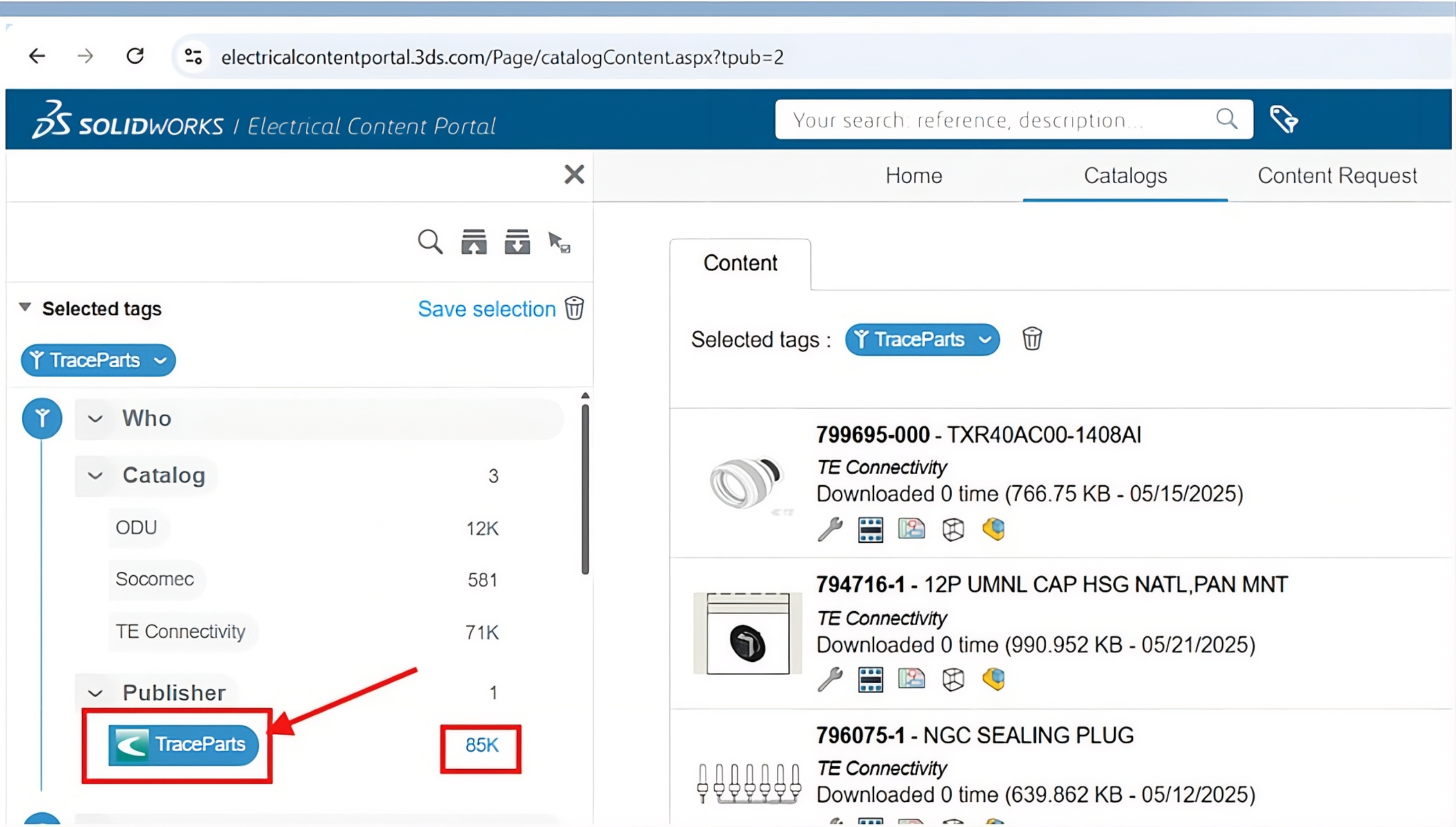Click the browser forward arrow
Image resolution: width=1456 pixels, height=827 pixels.
(85, 56)
